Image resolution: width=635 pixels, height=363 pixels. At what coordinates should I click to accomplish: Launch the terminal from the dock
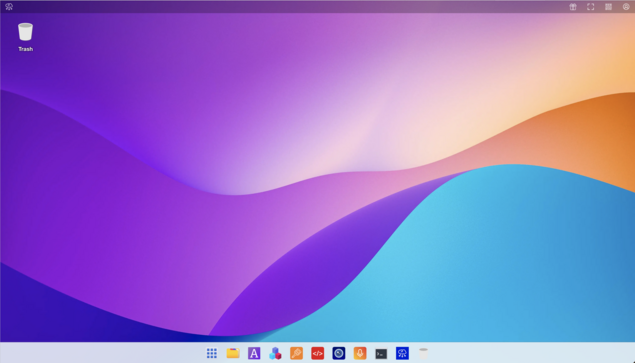381,354
